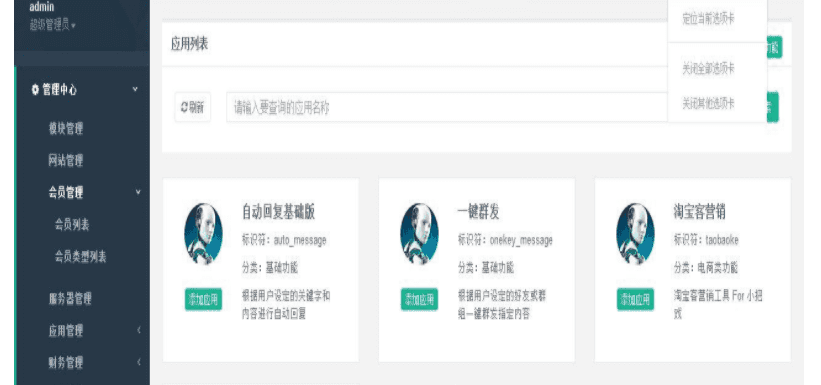Choose 定位当前选项卡 from dropdown menu
The image size is (821, 385).
(x=708, y=19)
